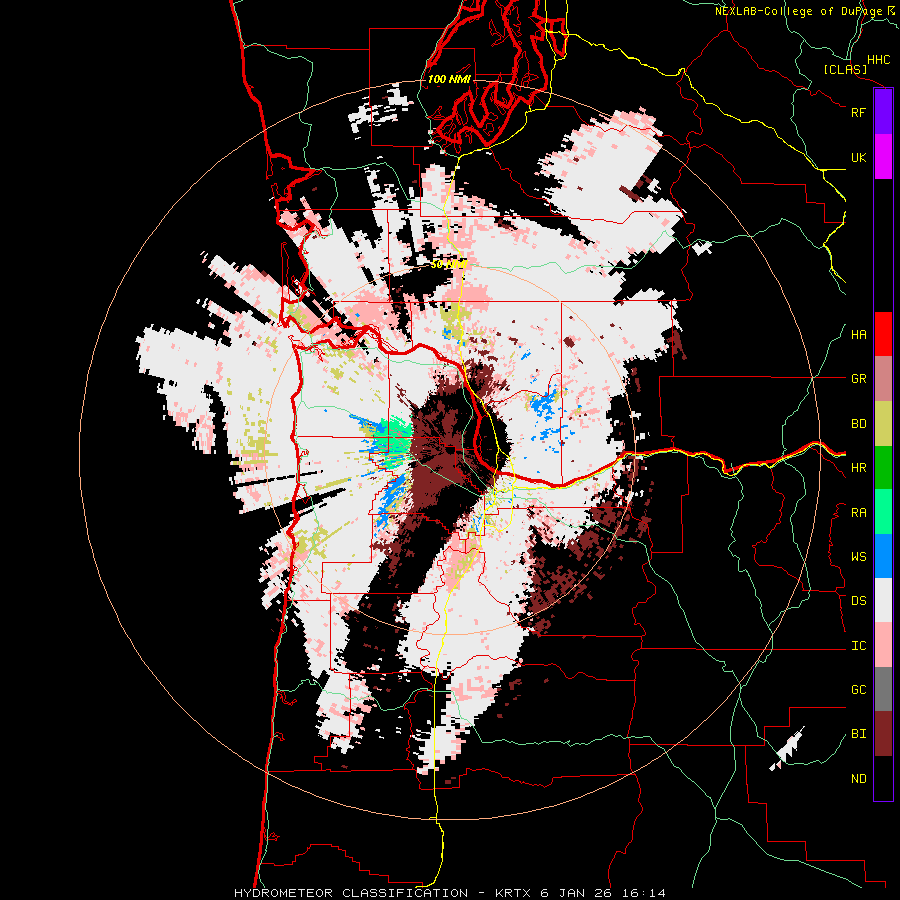The image size is (900, 900).
Task: Click the IC legend label
Action: 859,646
